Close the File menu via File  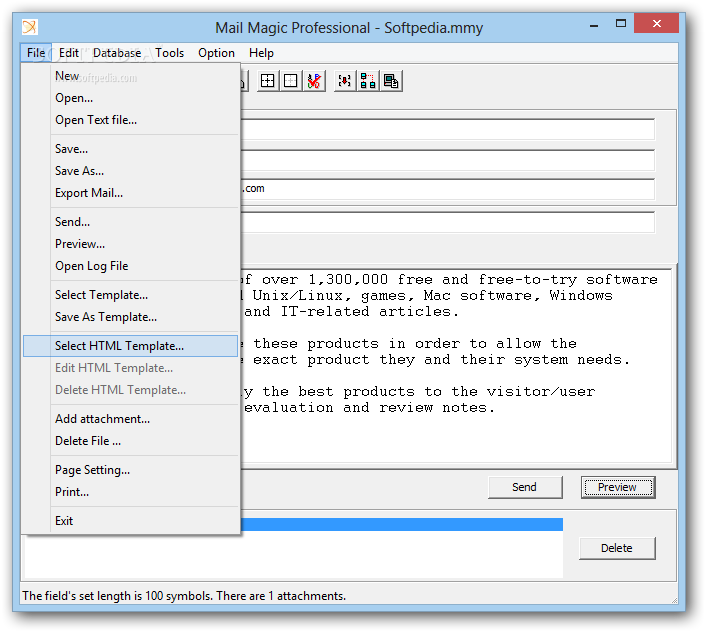36,53
